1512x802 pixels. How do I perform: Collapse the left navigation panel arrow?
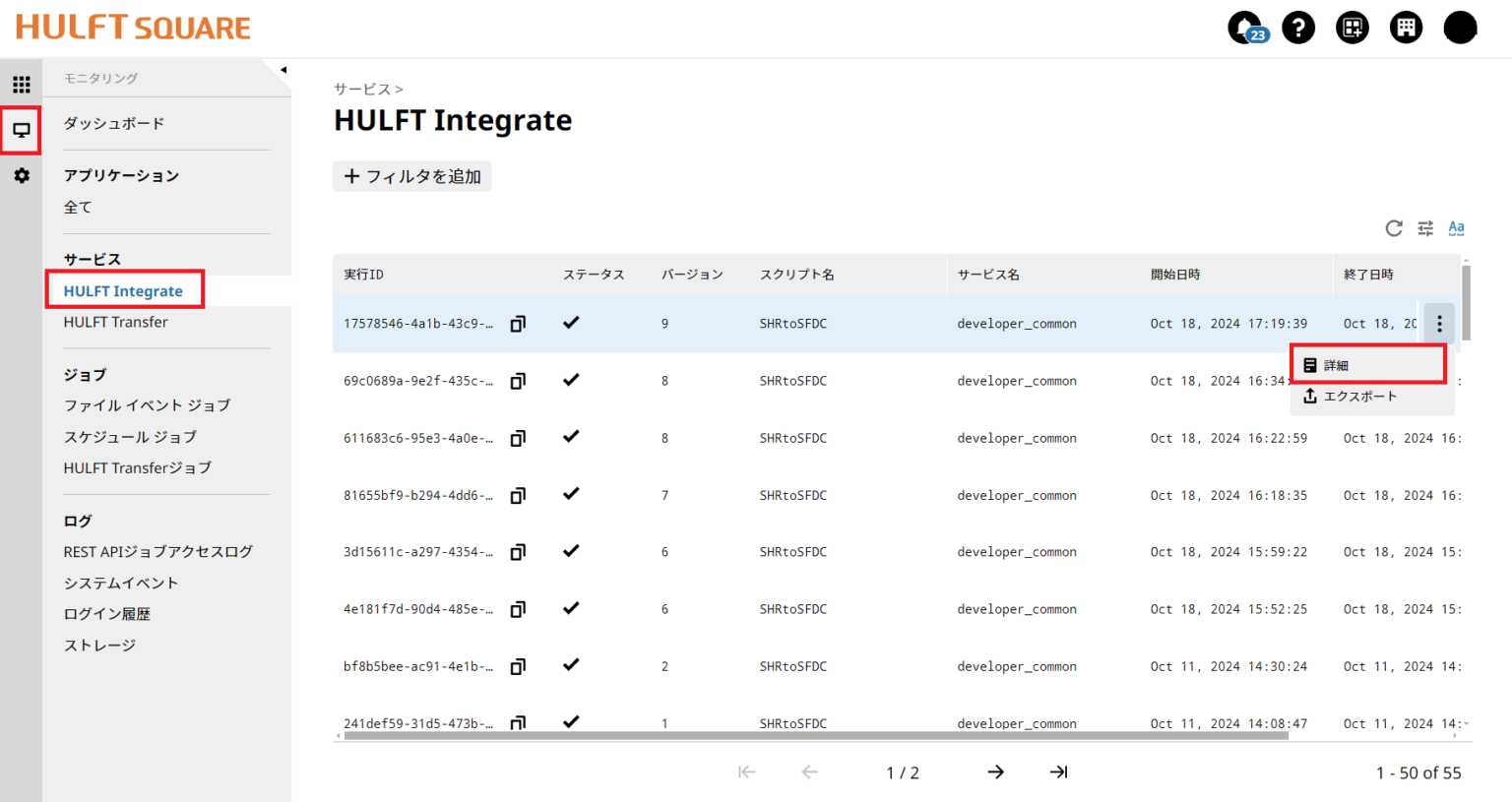point(283,70)
